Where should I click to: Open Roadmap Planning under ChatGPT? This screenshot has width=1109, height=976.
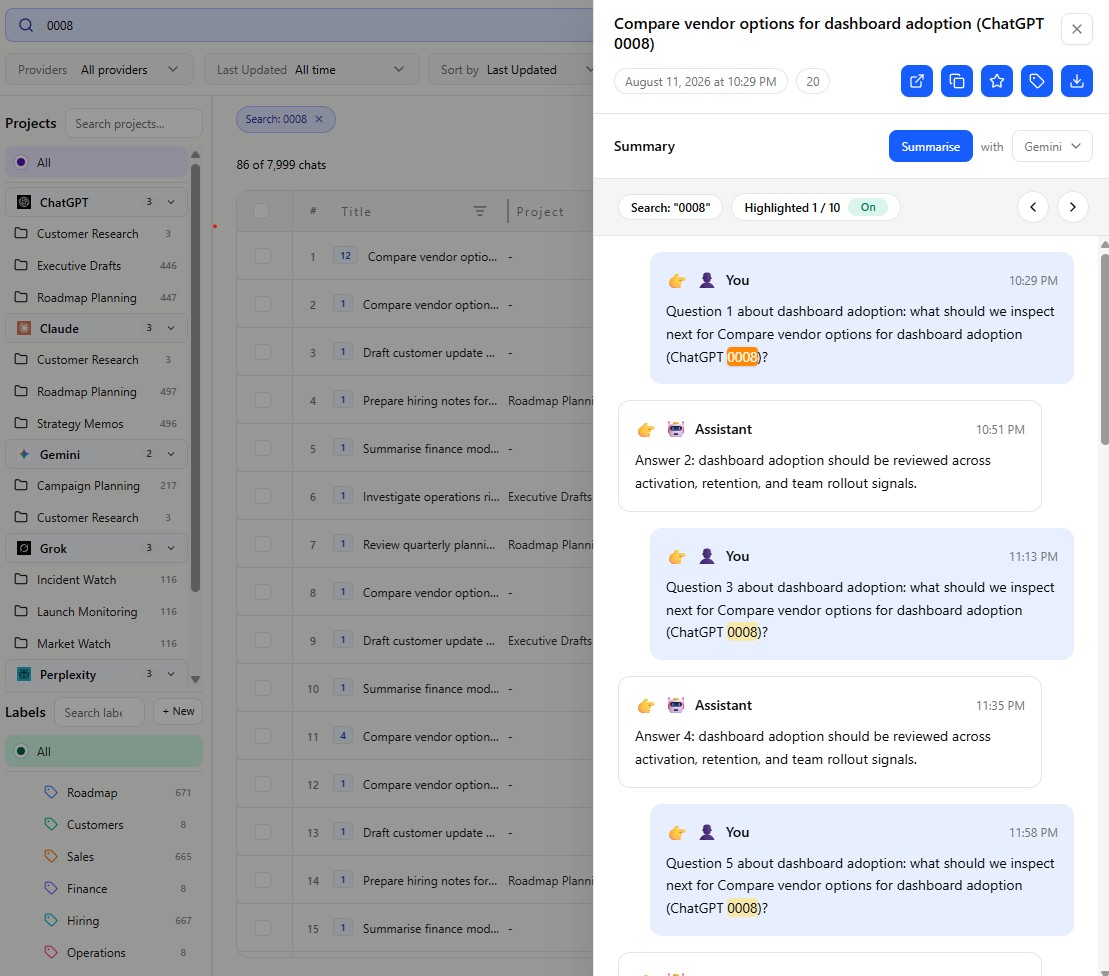(x=96, y=298)
